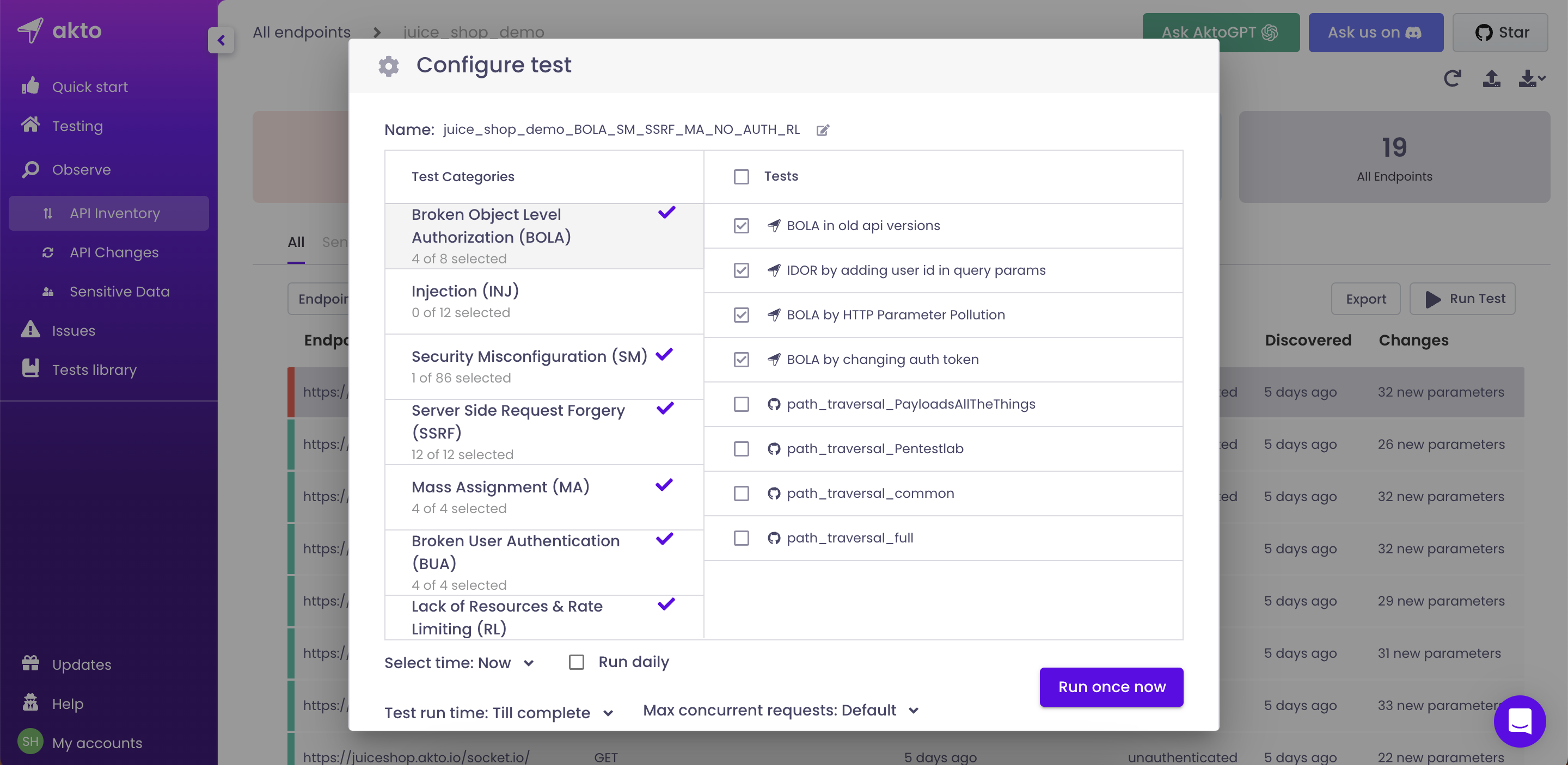Switch to the All tab
The height and width of the screenshot is (765, 1568).
[296, 242]
